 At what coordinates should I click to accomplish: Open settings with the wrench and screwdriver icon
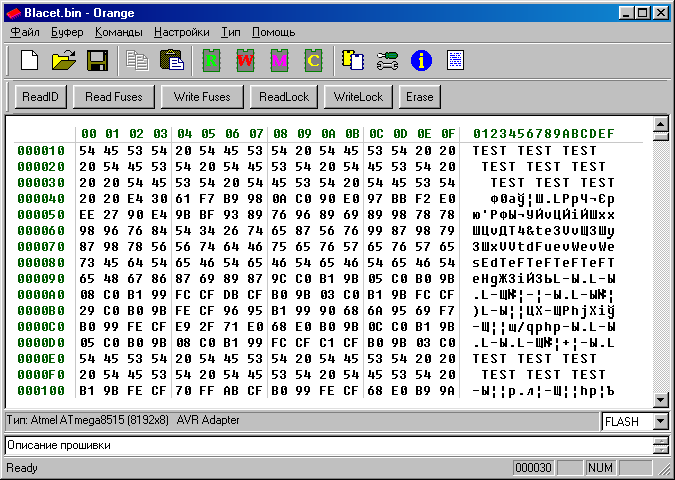click(387, 60)
